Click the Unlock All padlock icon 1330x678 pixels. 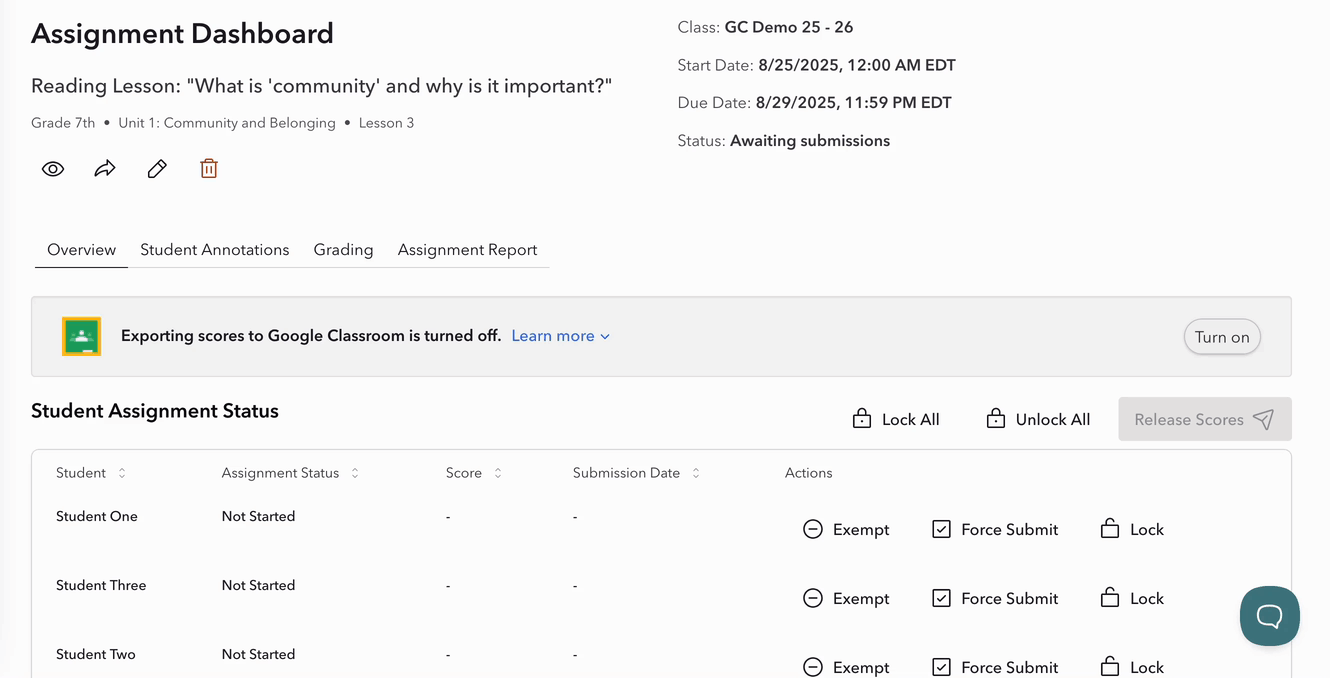[996, 419]
